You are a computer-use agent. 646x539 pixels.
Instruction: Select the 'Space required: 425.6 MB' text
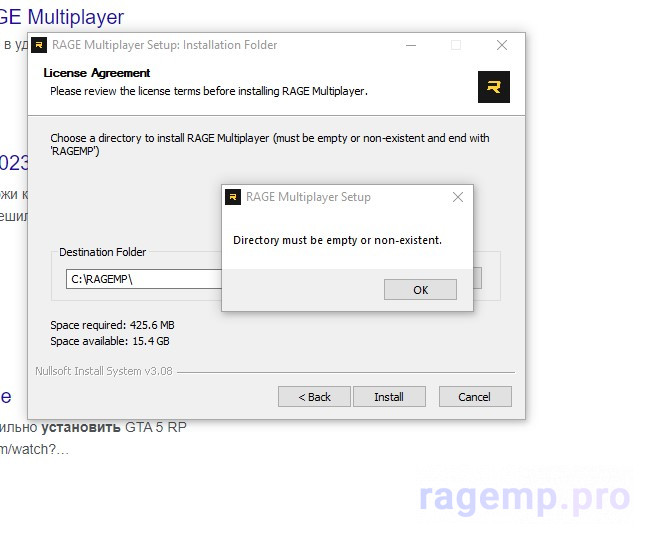[x=112, y=325]
